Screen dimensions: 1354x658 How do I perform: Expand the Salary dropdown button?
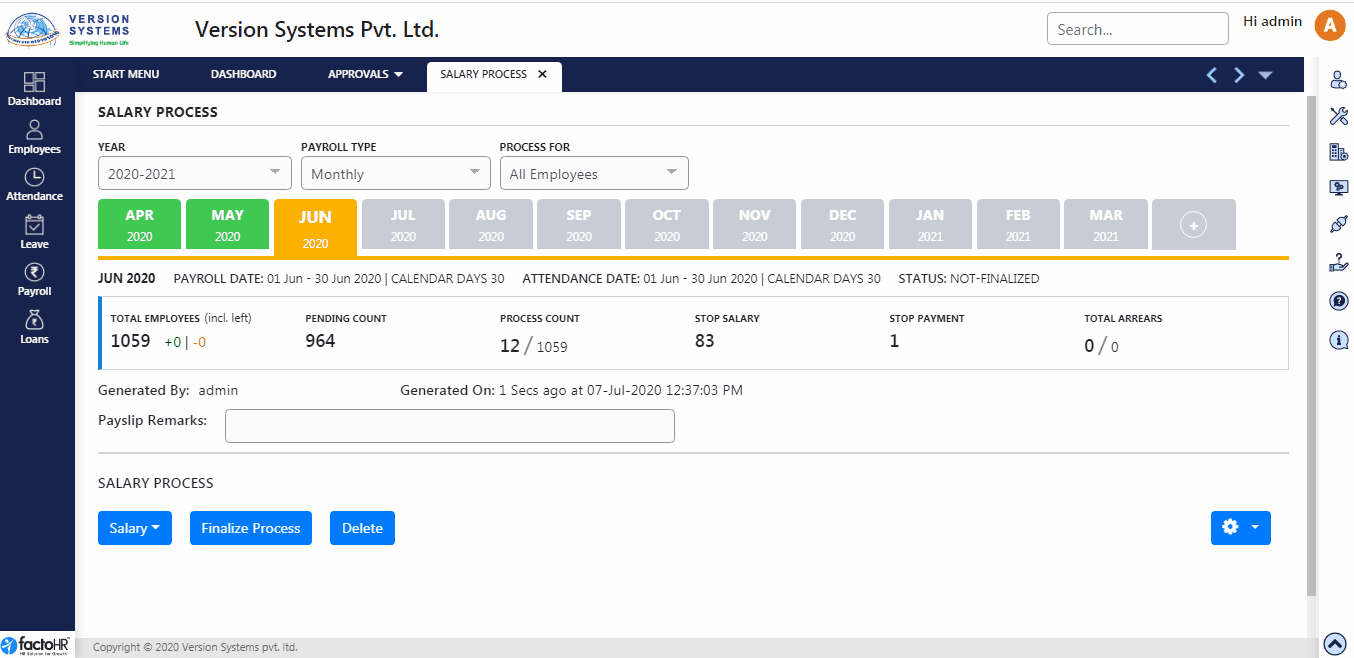[135, 528]
